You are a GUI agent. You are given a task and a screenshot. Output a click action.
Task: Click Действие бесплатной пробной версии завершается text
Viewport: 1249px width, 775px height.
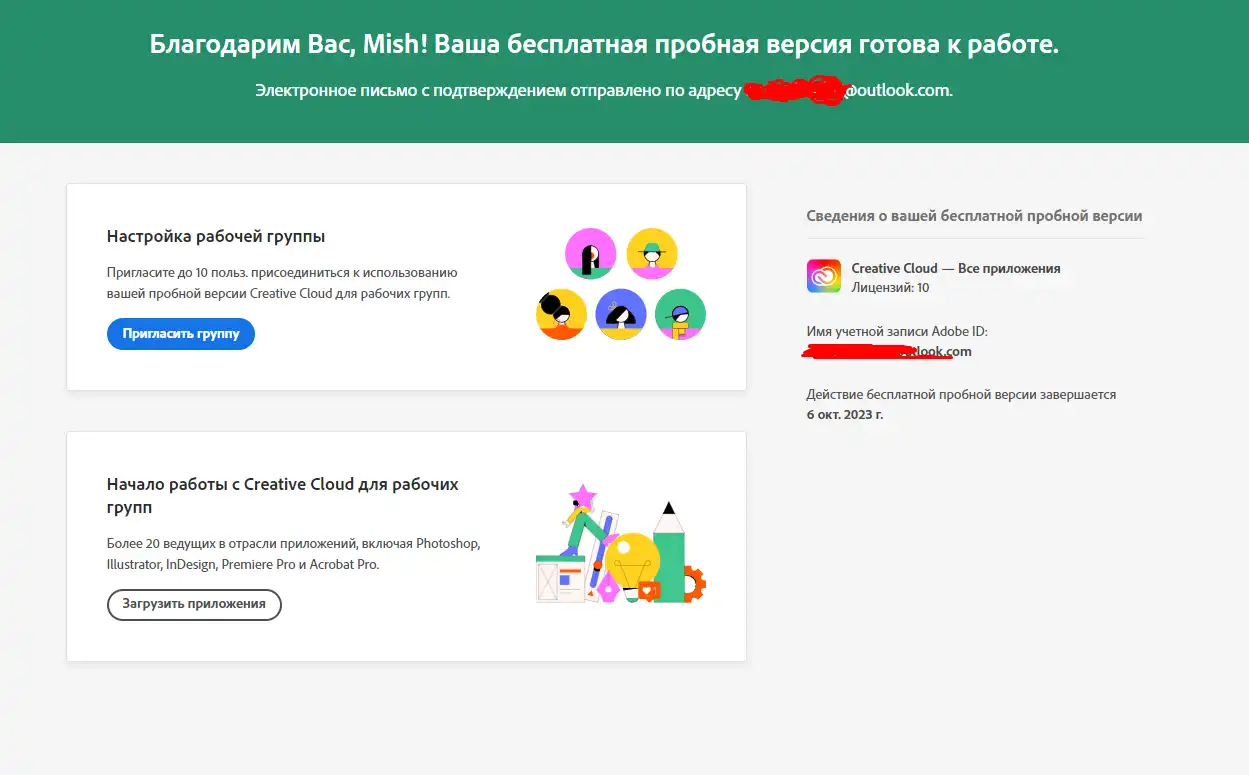pos(961,395)
